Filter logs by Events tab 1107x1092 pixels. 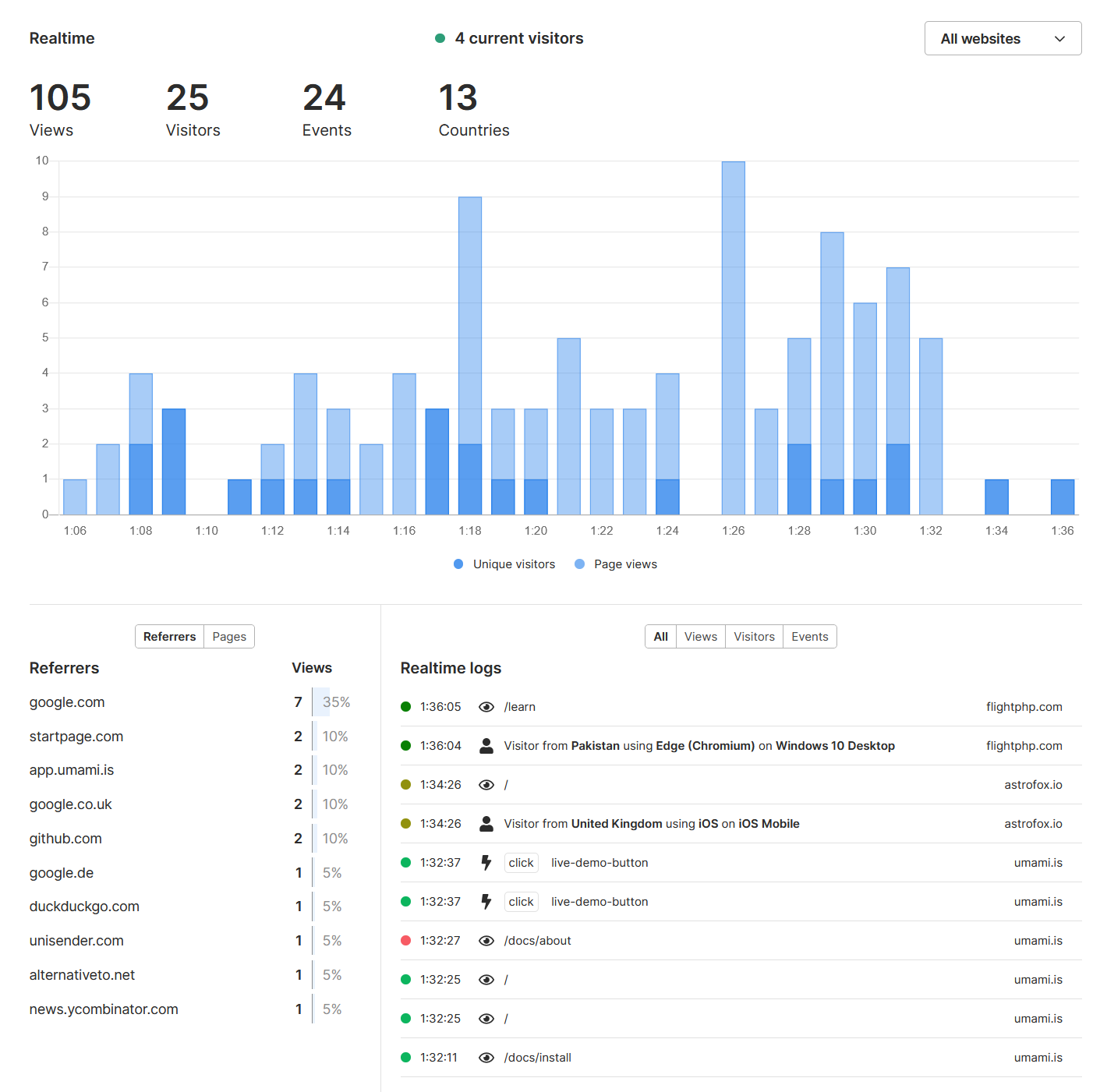809,637
